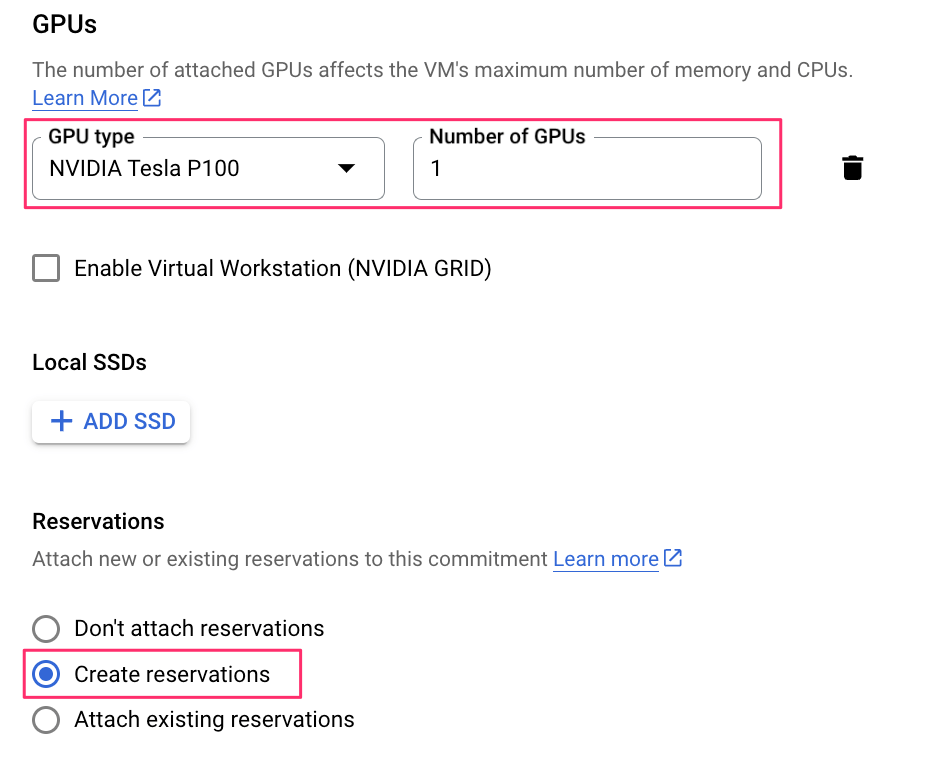951x767 pixels.
Task: Click the external link icon next to Reservations Learn more
Action: [x=674, y=558]
